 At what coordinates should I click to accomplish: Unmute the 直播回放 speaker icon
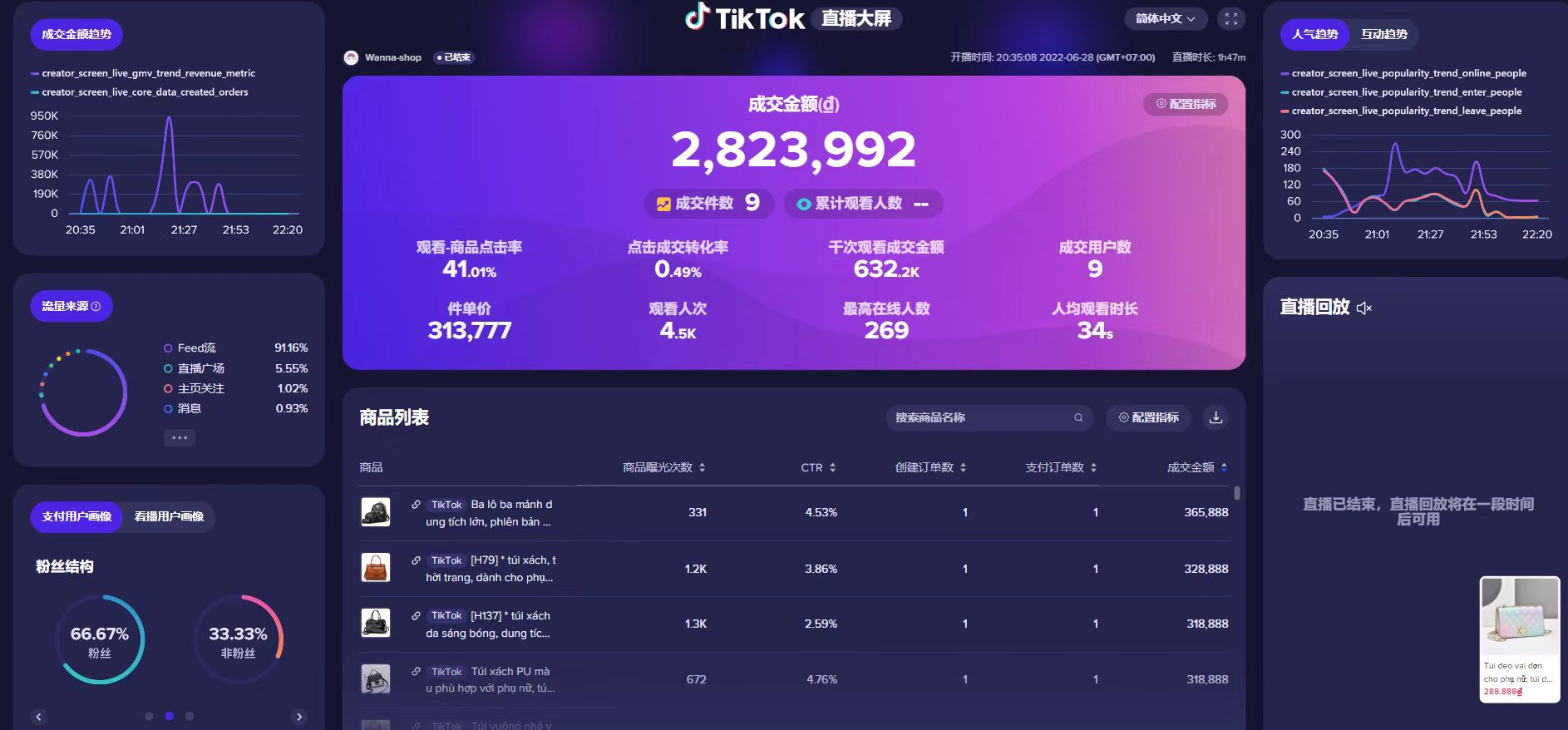coord(1363,308)
